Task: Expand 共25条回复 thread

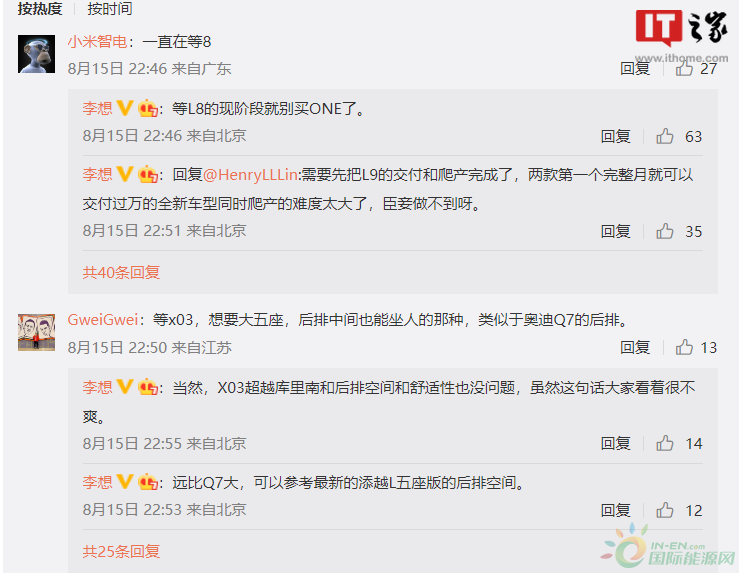Action: tap(121, 551)
